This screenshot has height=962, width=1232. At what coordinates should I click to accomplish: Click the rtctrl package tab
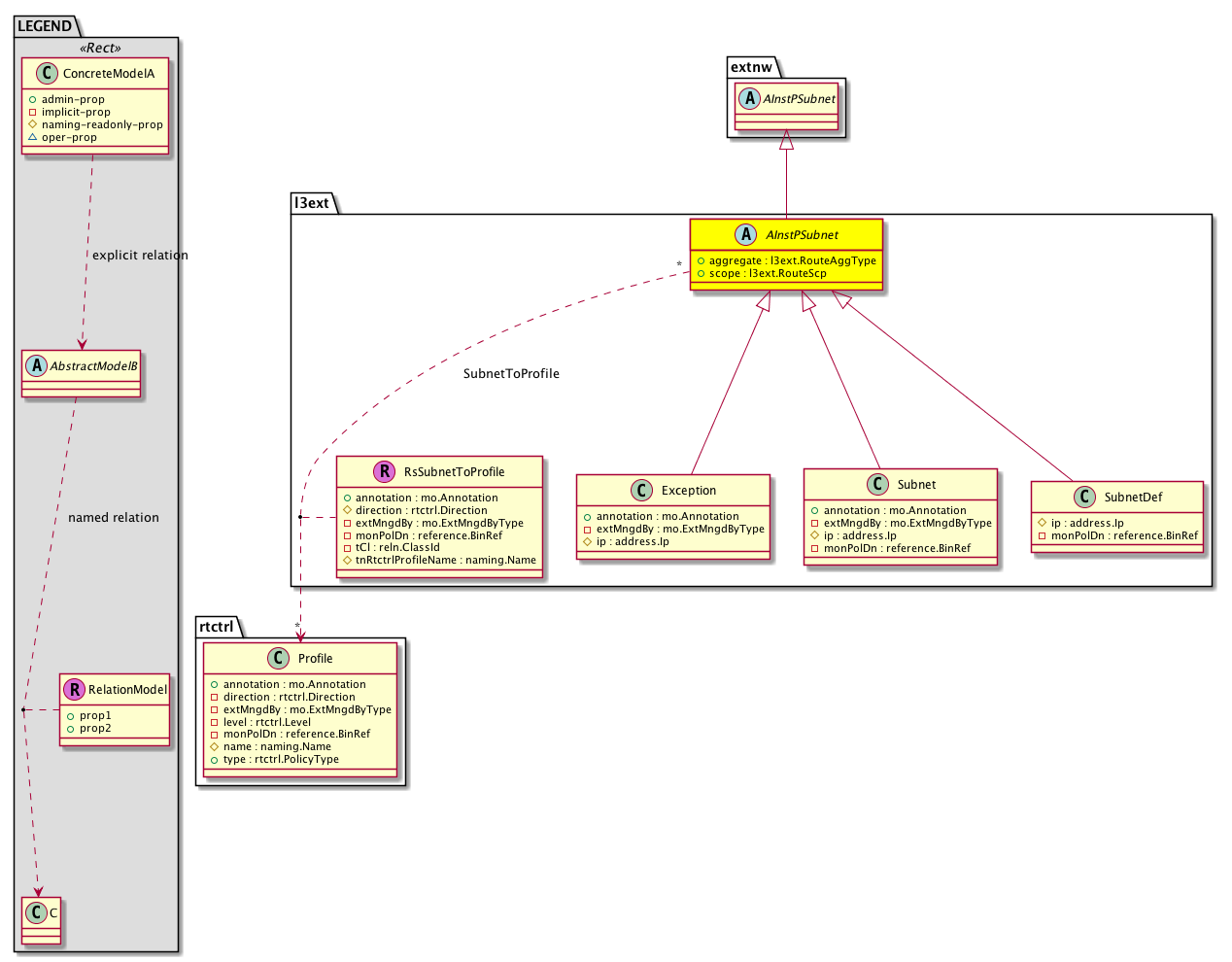point(217,626)
